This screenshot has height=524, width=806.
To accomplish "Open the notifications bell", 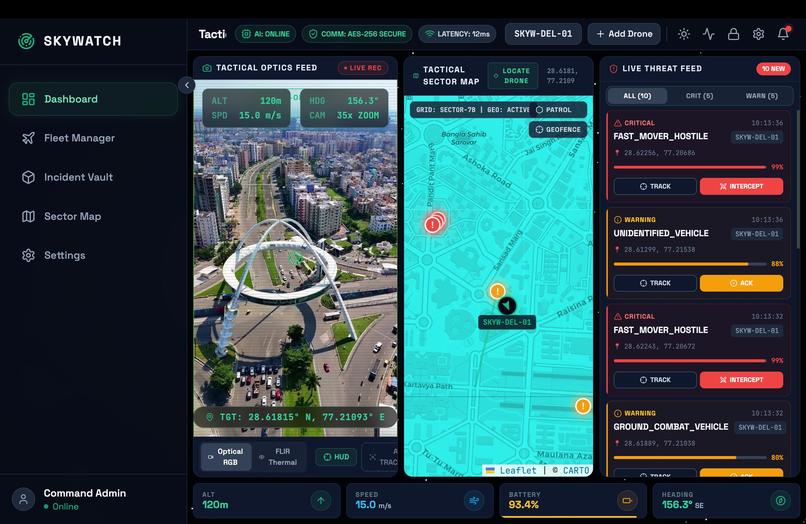I will point(783,34).
